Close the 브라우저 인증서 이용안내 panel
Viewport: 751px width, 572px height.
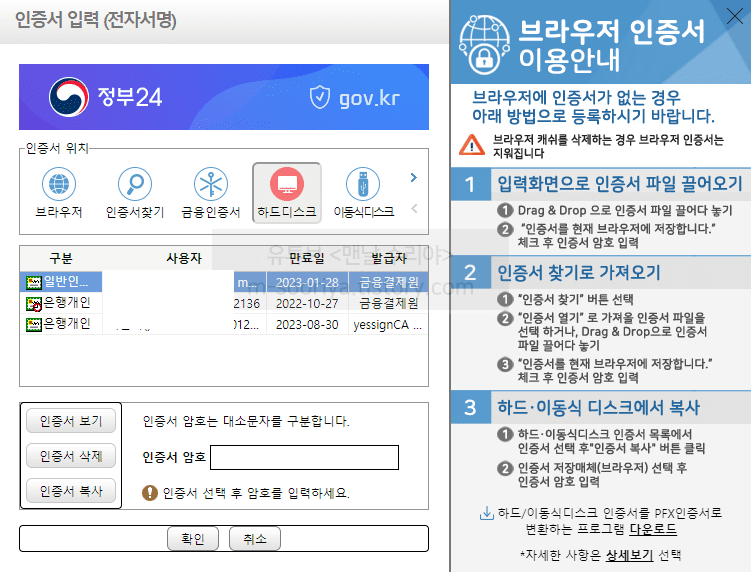click(733, 16)
